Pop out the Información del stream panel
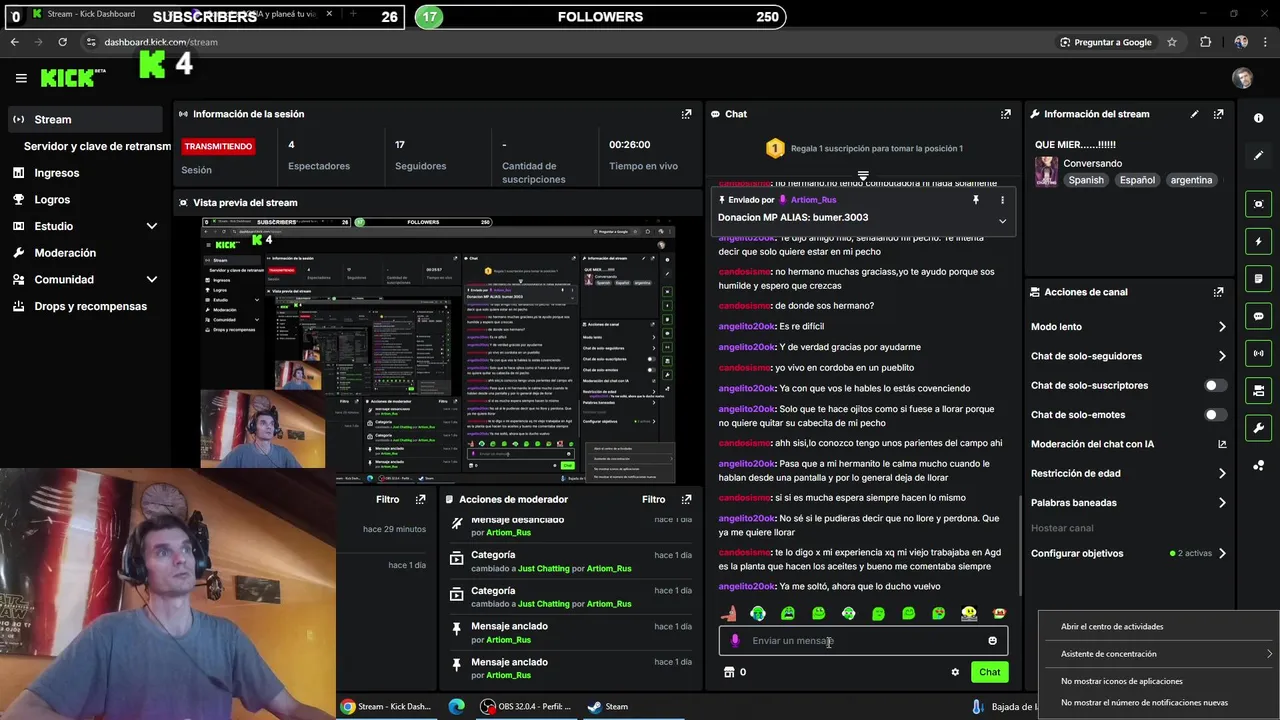The width and height of the screenshot is (1280, 720). click(x=1218, y=114)
